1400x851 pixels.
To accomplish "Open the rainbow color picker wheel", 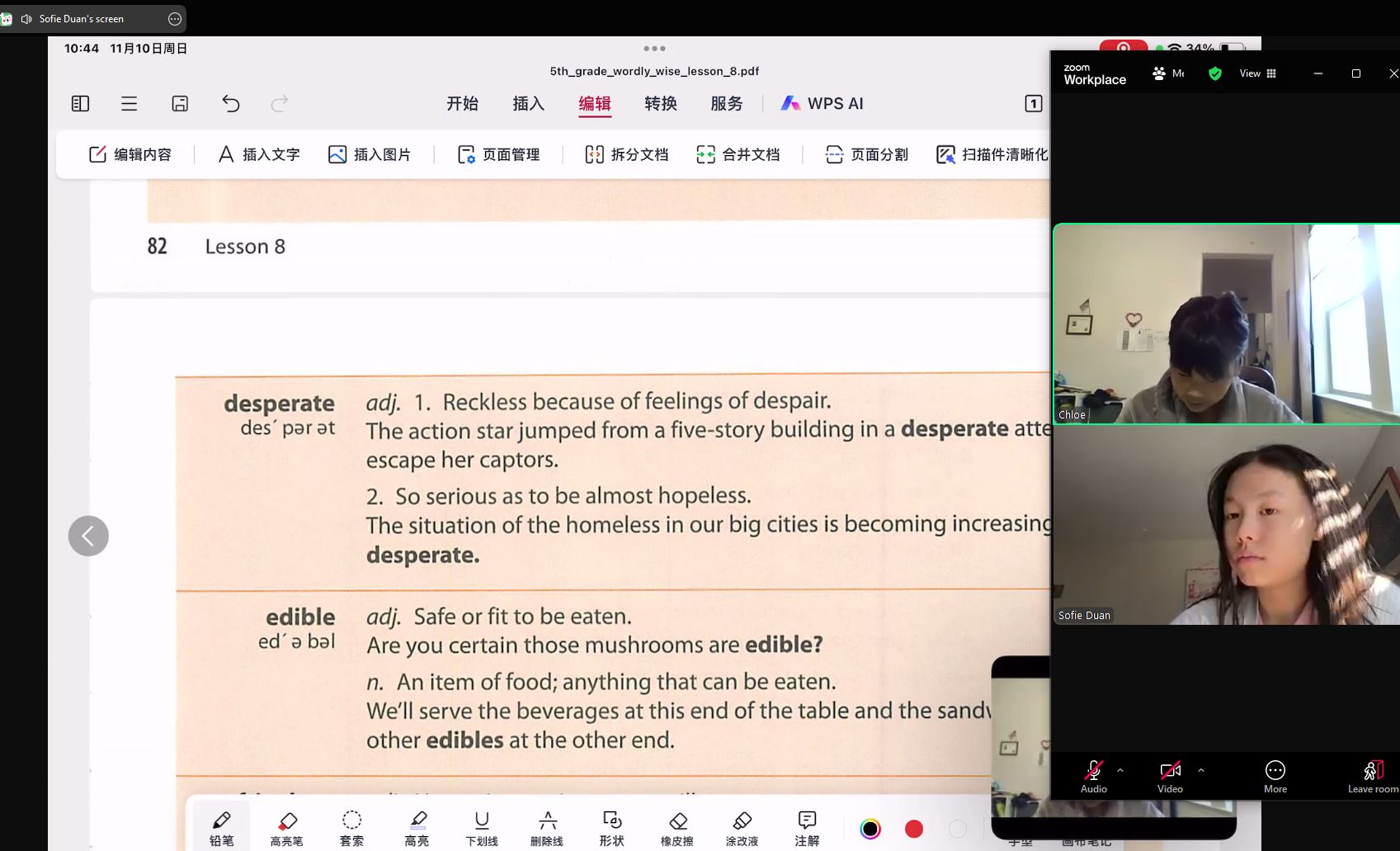I will point(870,829).
